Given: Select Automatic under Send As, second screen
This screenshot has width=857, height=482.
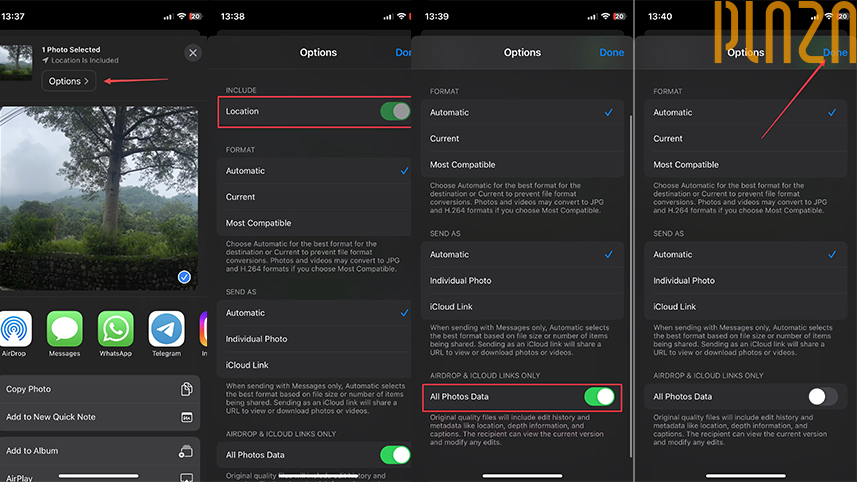Looking at the screenshot, I should point(314,313).
